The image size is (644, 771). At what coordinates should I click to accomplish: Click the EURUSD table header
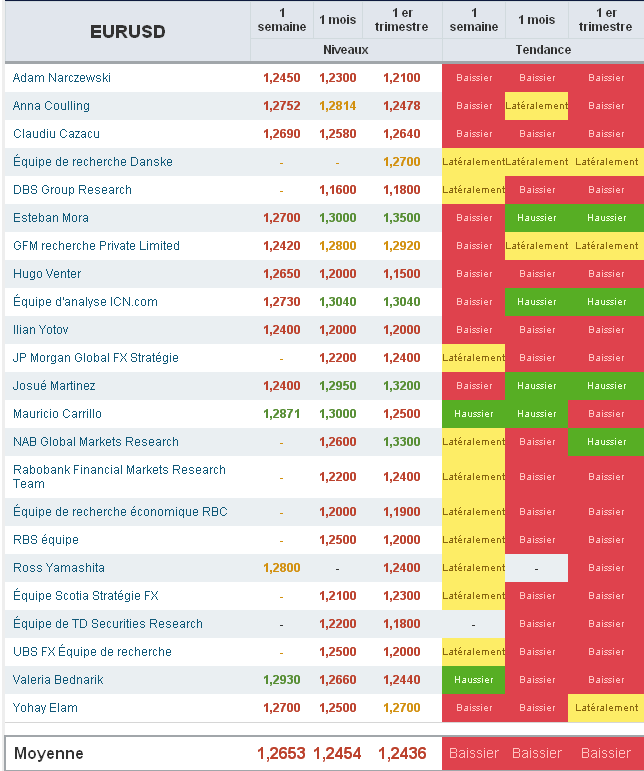[127, 32]
